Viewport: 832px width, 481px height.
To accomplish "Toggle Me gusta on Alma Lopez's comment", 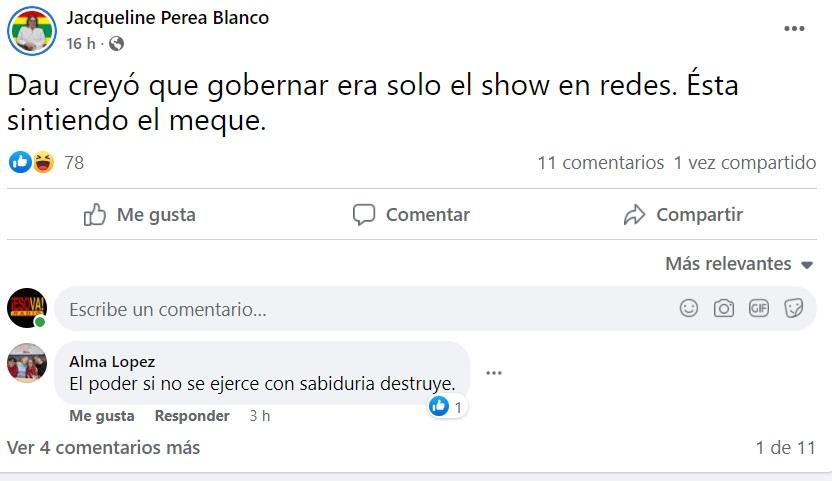I will click(101, 416).
